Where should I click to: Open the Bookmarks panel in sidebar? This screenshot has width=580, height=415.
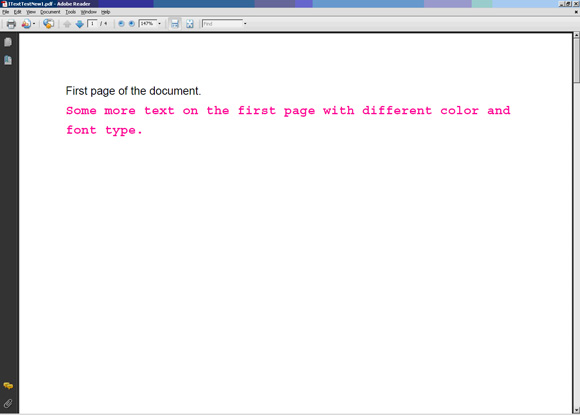tap(8, 60)
